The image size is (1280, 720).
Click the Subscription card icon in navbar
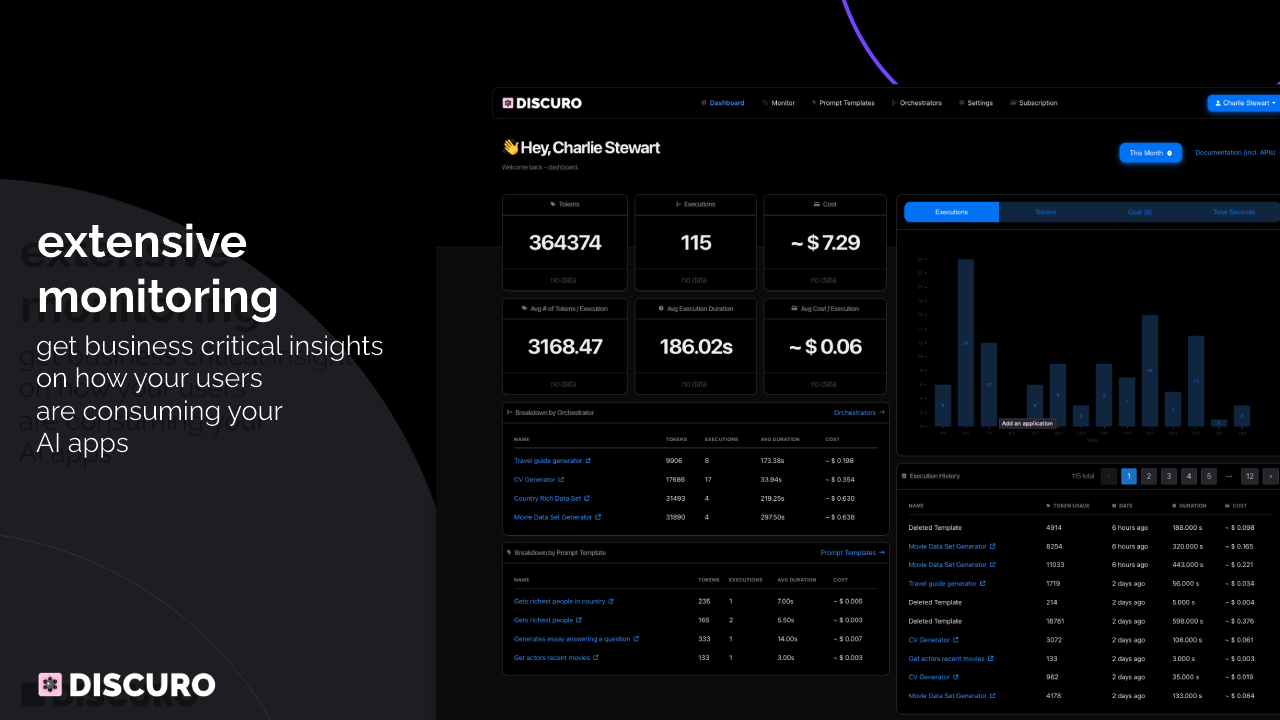pos(1013,103)
